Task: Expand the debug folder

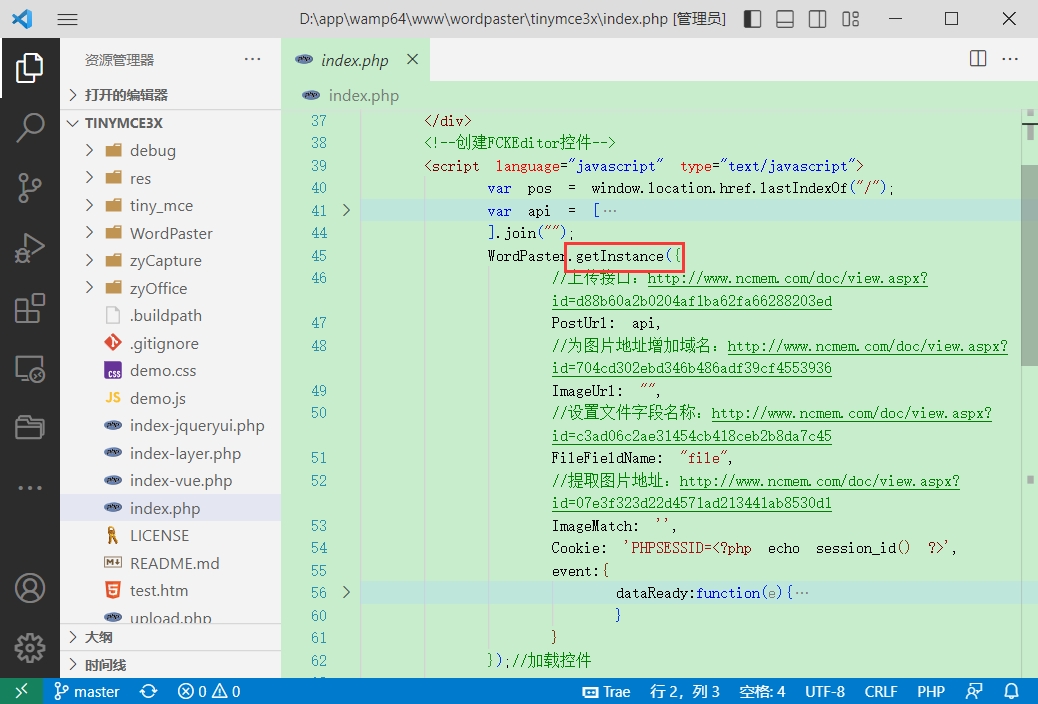Action: point(152,150)
